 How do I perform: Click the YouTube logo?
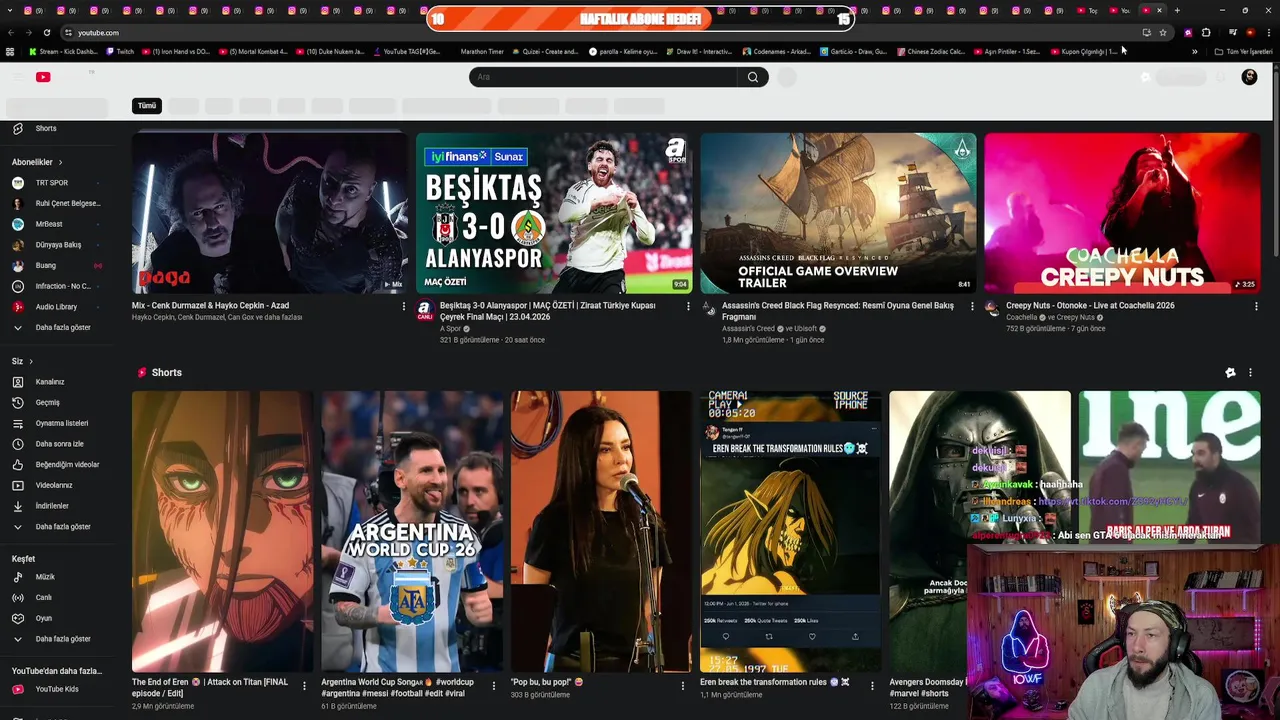43,77
